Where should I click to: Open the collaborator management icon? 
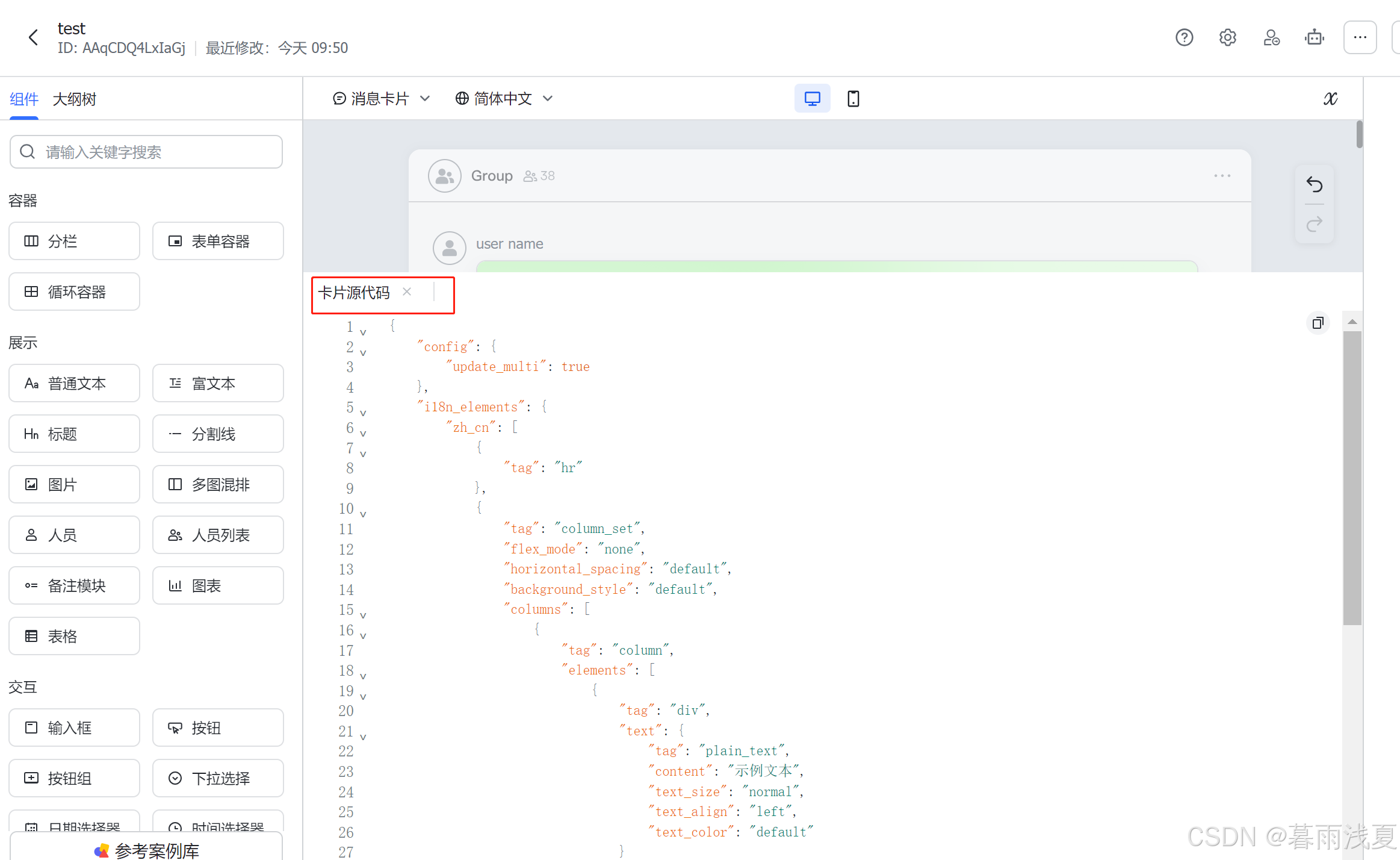coord(1271,37)
